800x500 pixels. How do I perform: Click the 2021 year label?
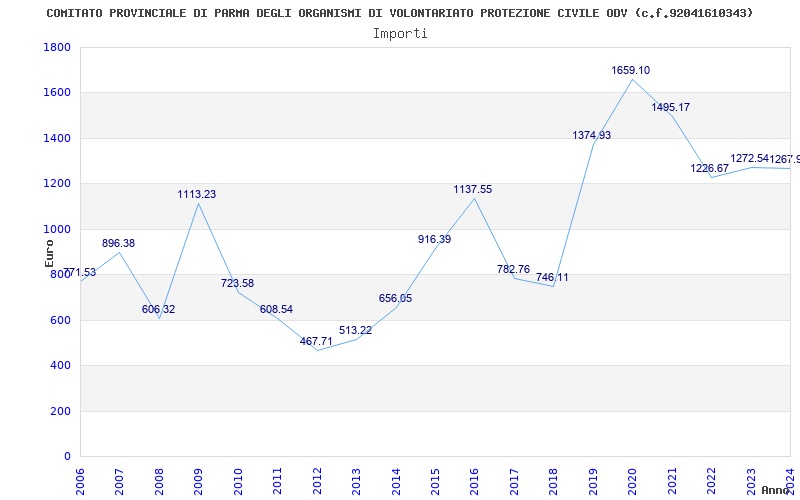pyautogui.click(x=672, y=481)
